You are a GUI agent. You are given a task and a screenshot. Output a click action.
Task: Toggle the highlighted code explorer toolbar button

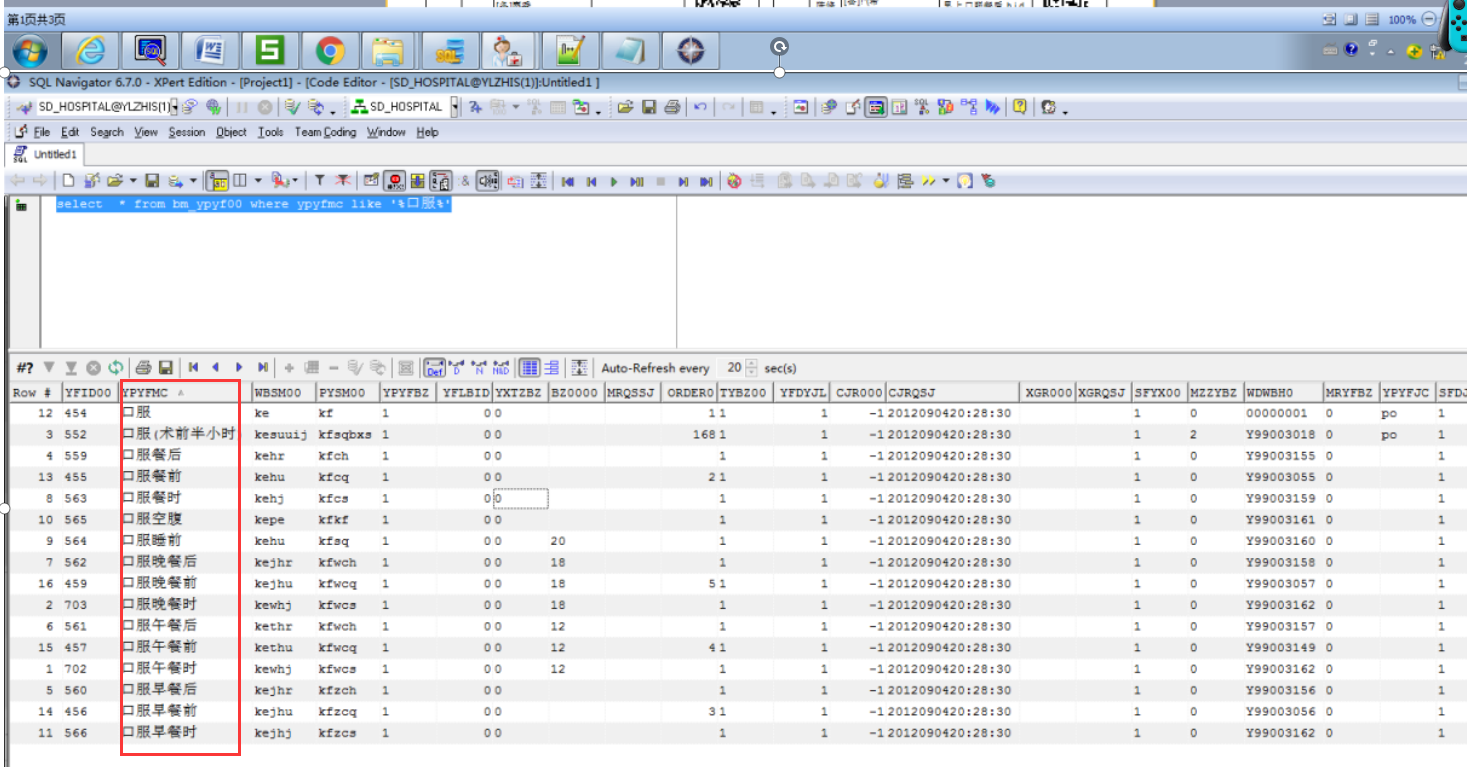(874, 107)
